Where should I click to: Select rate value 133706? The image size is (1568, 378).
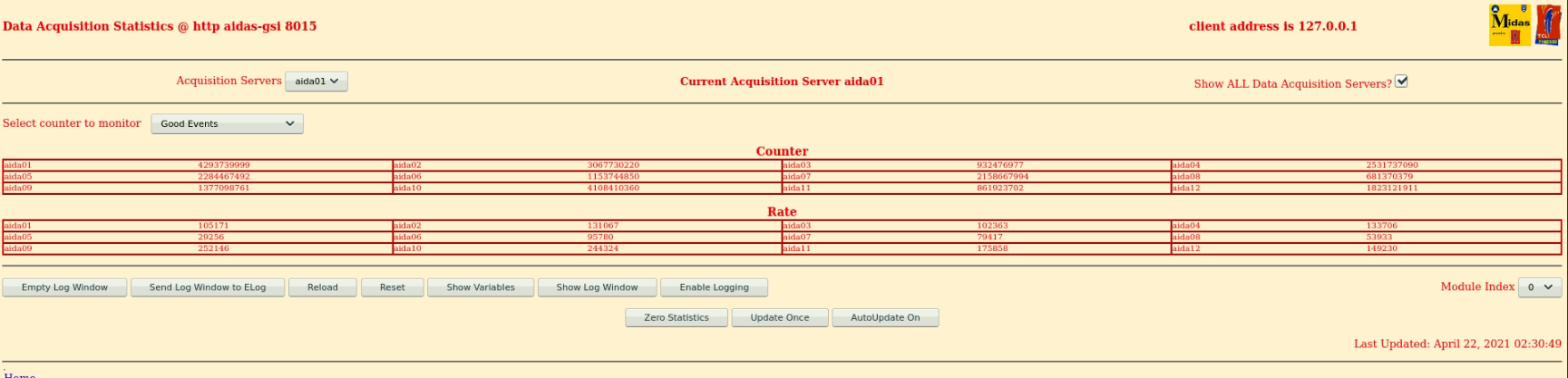pos(1381,226)
